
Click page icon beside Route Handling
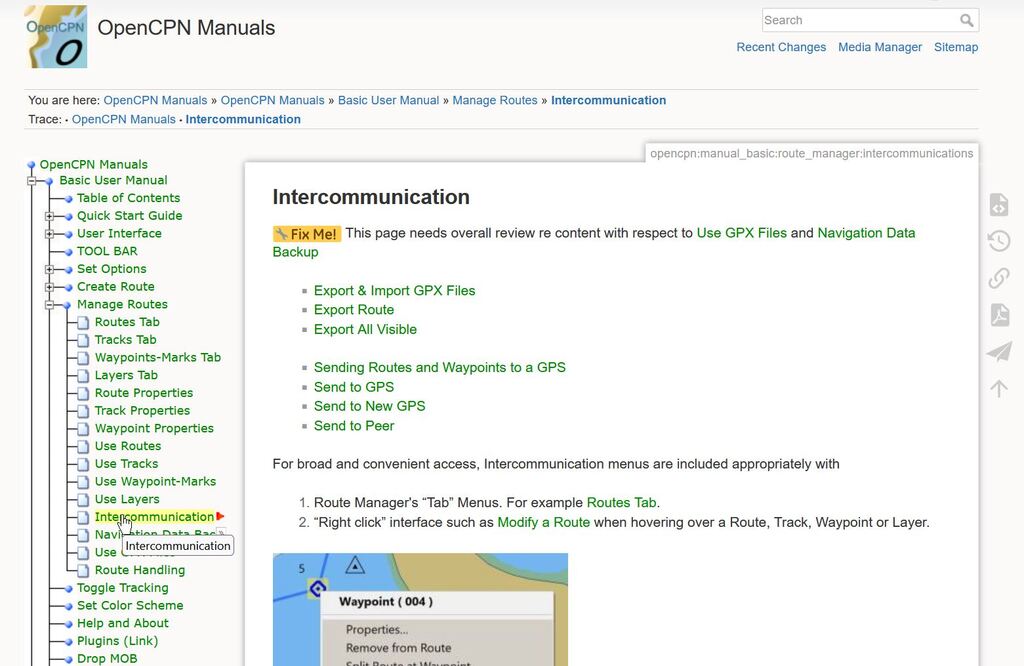tap(83, 571)
